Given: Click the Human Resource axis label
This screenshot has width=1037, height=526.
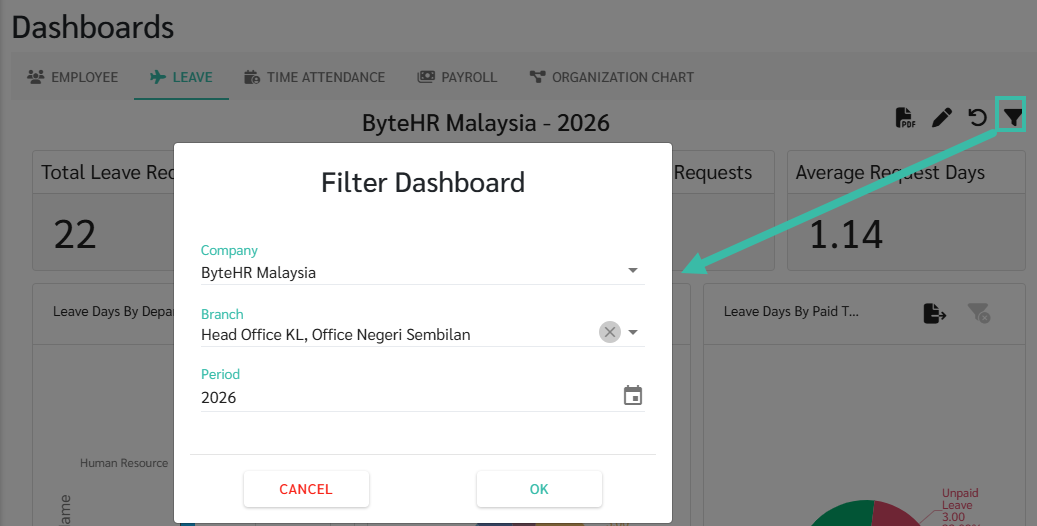Looking at the screenshot, I should tap(124, 463).
